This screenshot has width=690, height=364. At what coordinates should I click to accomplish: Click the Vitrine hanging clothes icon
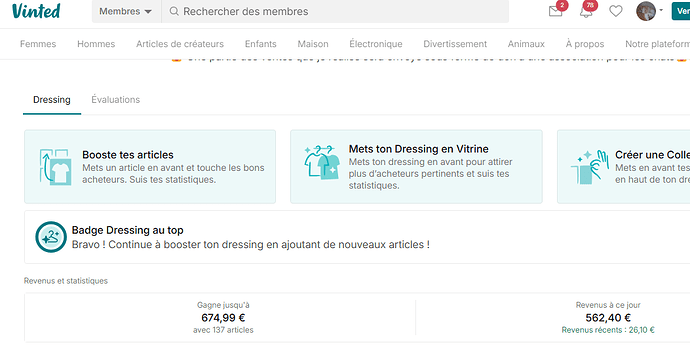(x=322, y=162)
